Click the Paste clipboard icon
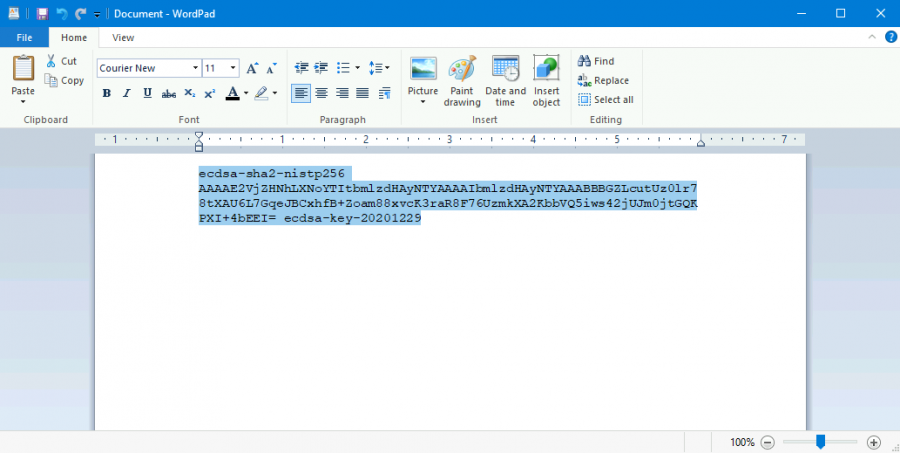This screenshot has height=453, width=900. click(x=23, y=70)
